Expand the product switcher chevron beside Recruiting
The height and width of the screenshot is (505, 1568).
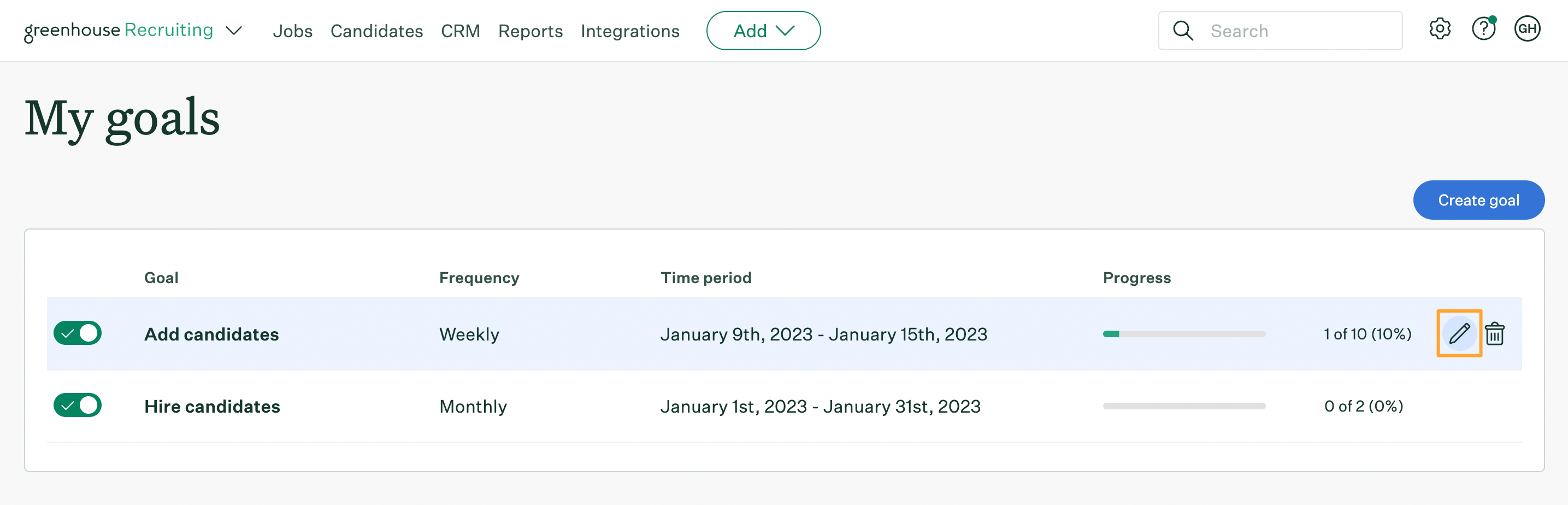point(234,31)
